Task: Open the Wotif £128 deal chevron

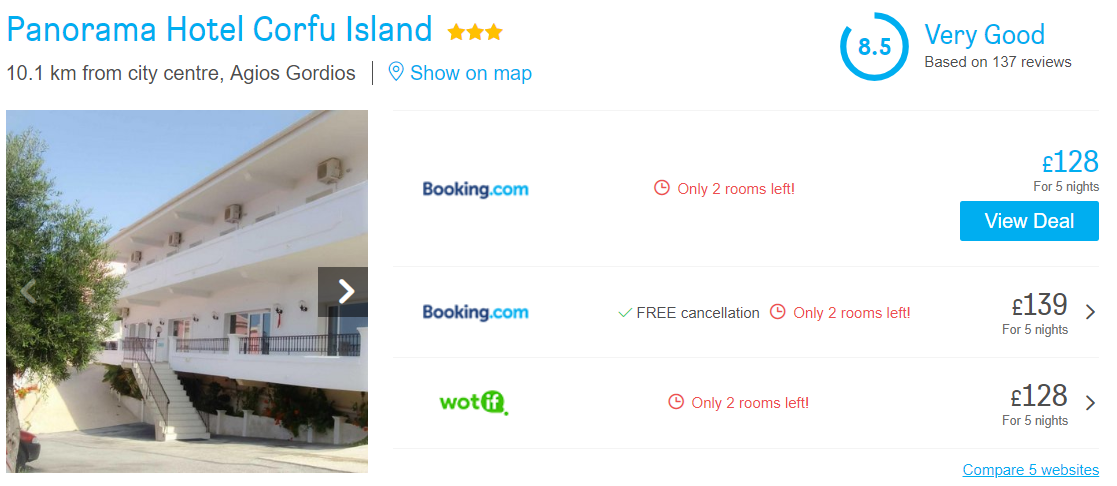Action: pyautogui.click(x=1091, y=403)
